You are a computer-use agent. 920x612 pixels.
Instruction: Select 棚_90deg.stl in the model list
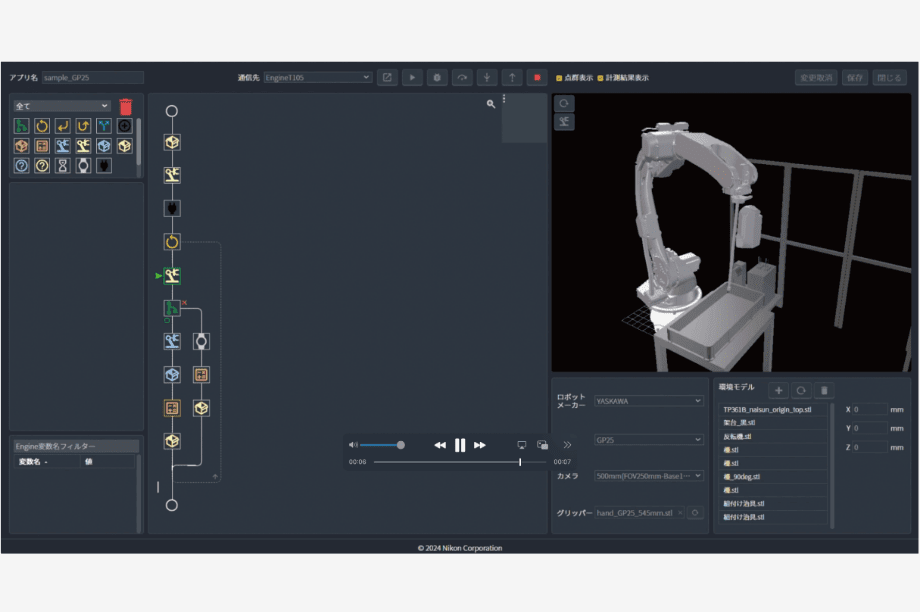773,476
